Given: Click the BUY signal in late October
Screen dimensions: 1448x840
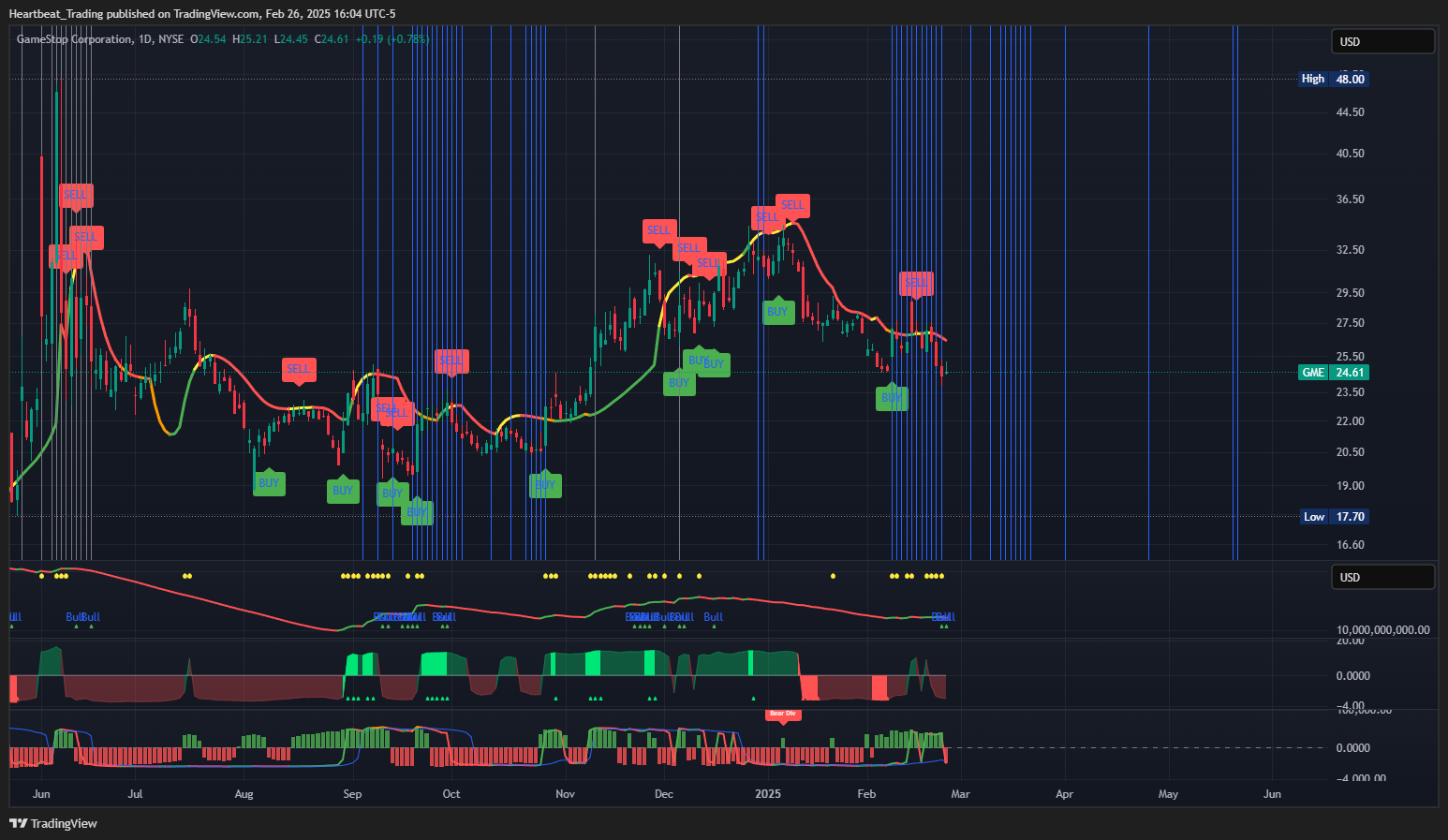Looking at the screenshot, I should [545, 485].
